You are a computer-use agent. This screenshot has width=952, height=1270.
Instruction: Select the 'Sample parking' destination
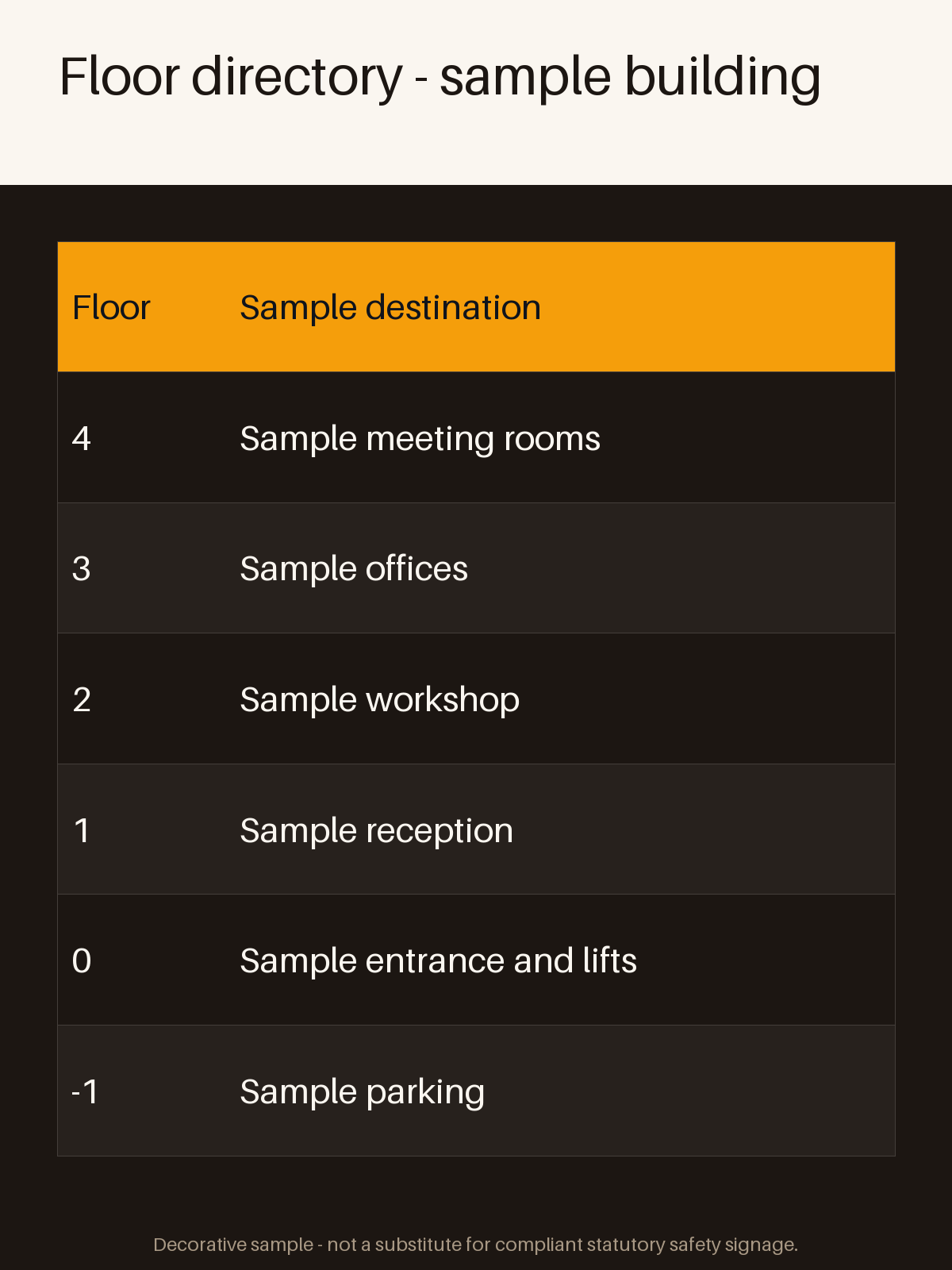coord(363,1091)
